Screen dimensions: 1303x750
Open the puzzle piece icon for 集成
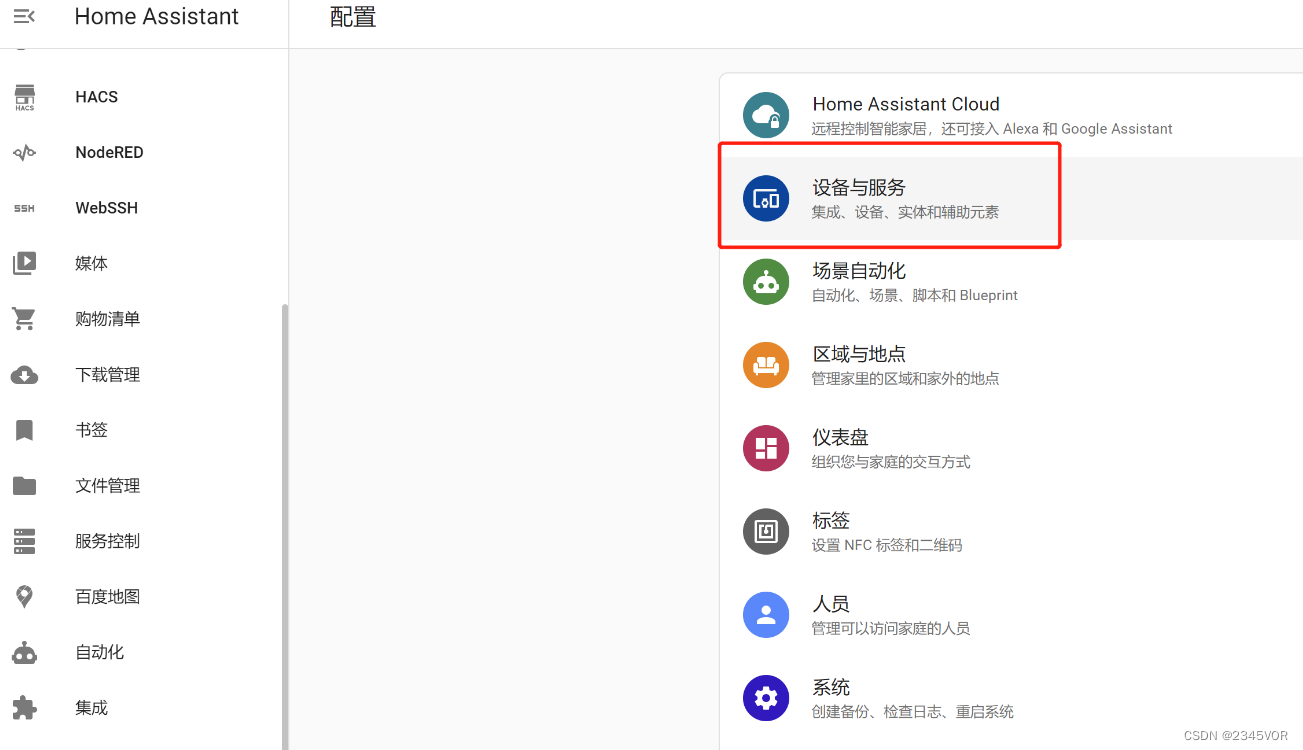pos(24,708)
